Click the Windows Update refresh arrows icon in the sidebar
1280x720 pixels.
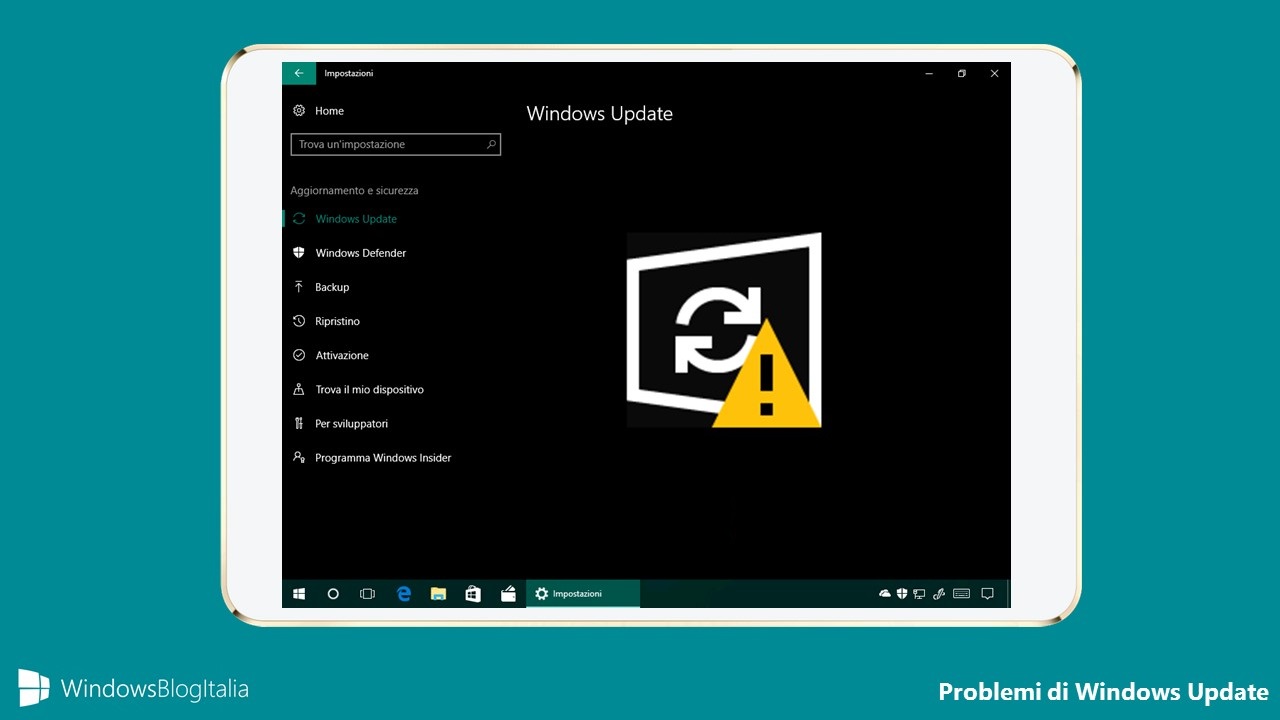click(298, 219)
